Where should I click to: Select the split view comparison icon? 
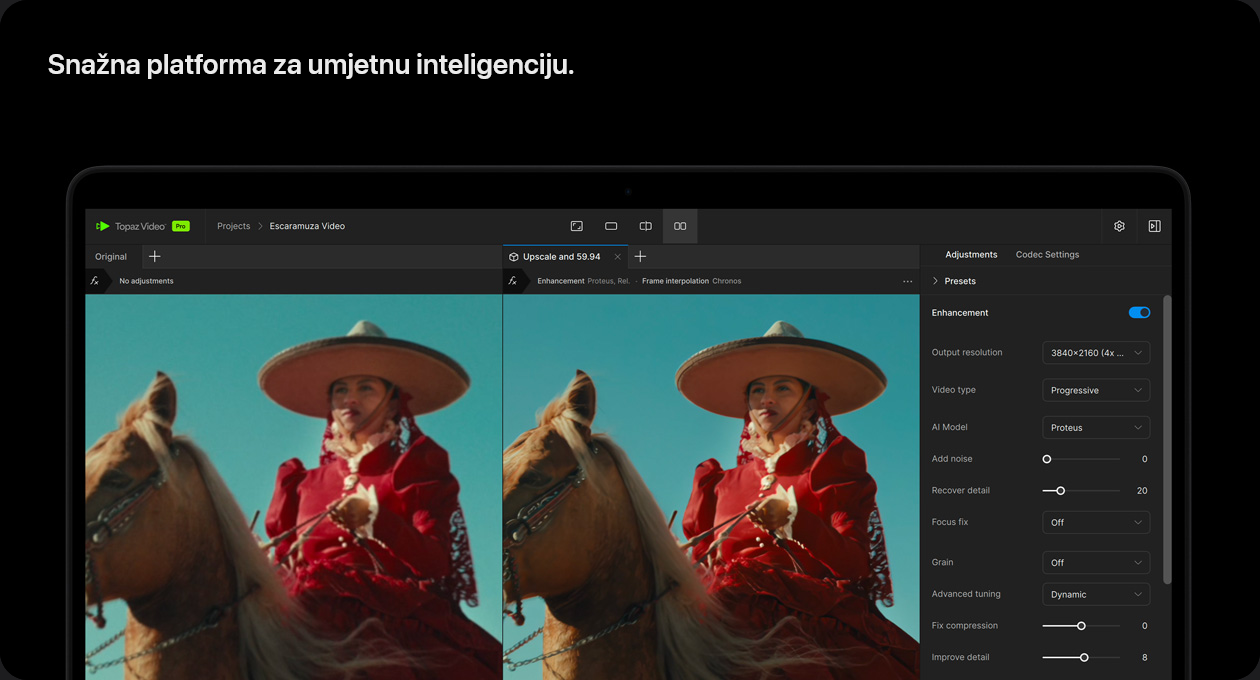tap(646, 226)
